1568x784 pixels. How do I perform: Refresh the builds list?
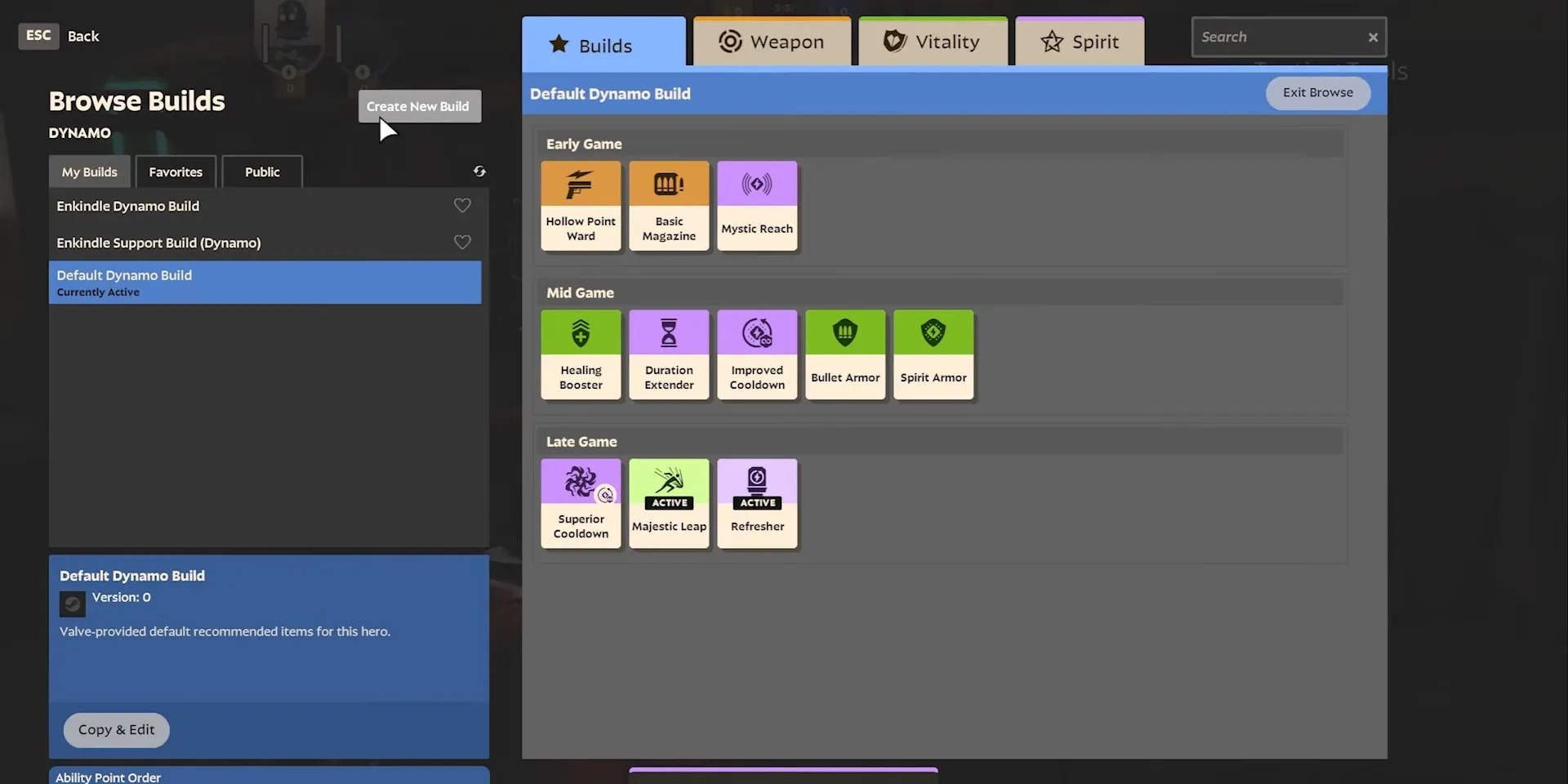(x=479, y=171)
